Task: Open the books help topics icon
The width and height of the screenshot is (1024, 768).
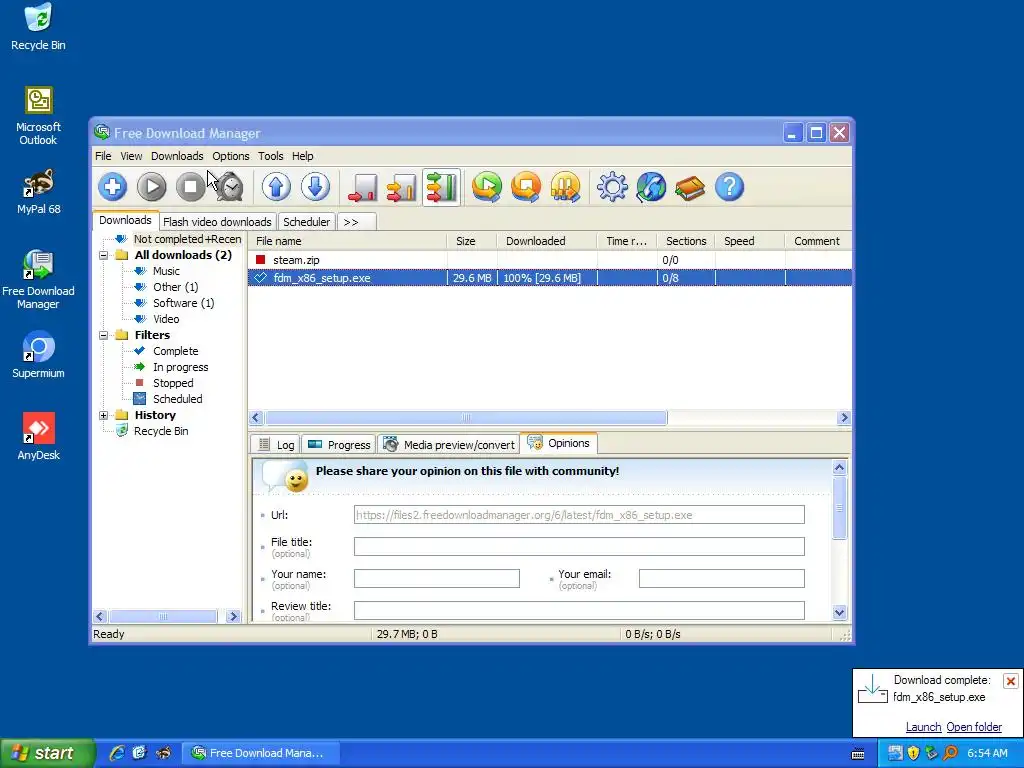Action: (x=690, y=187)
